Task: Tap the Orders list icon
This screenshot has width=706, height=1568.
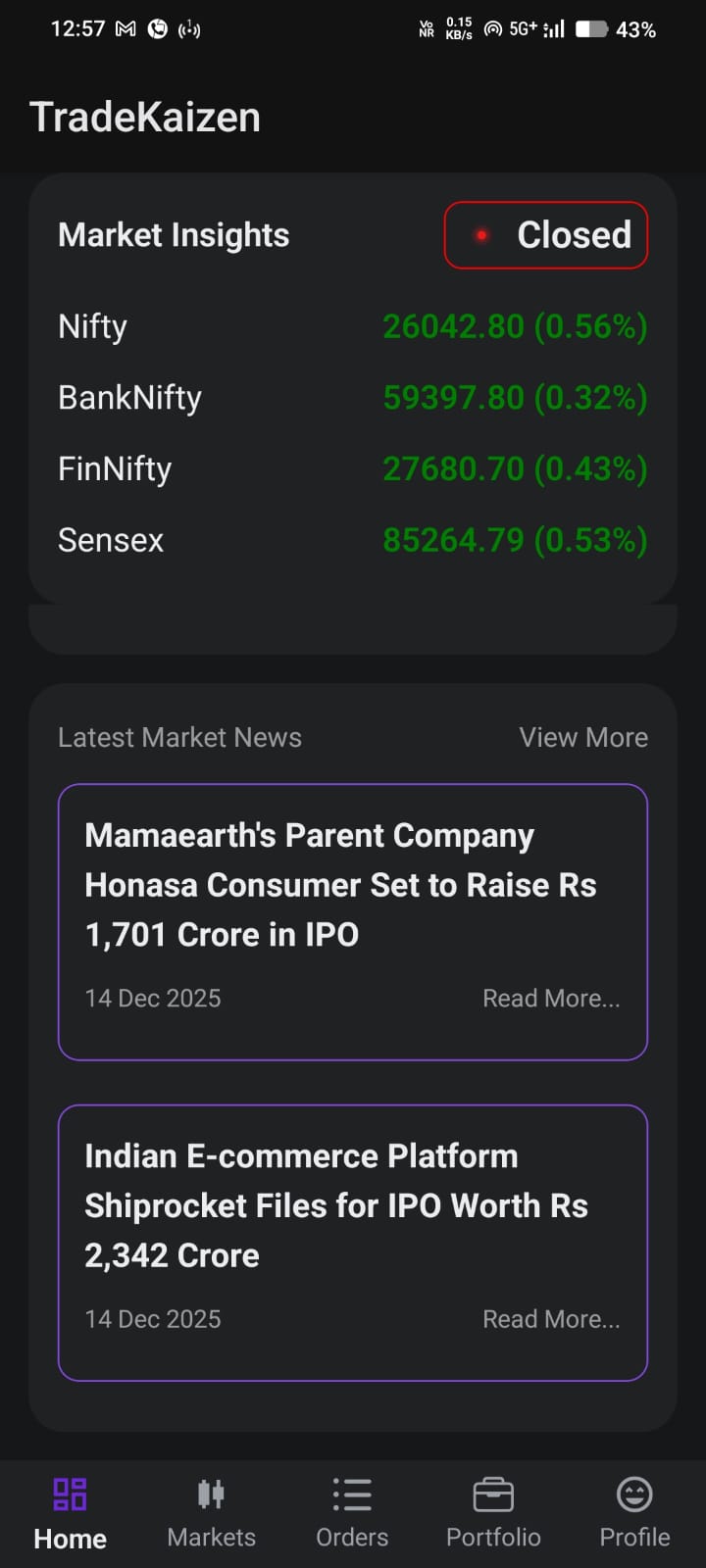Action: pos(352,1494)
